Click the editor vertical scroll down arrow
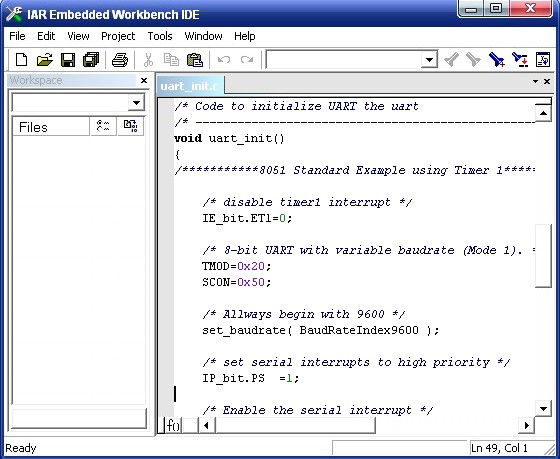 tap(543, 408)
